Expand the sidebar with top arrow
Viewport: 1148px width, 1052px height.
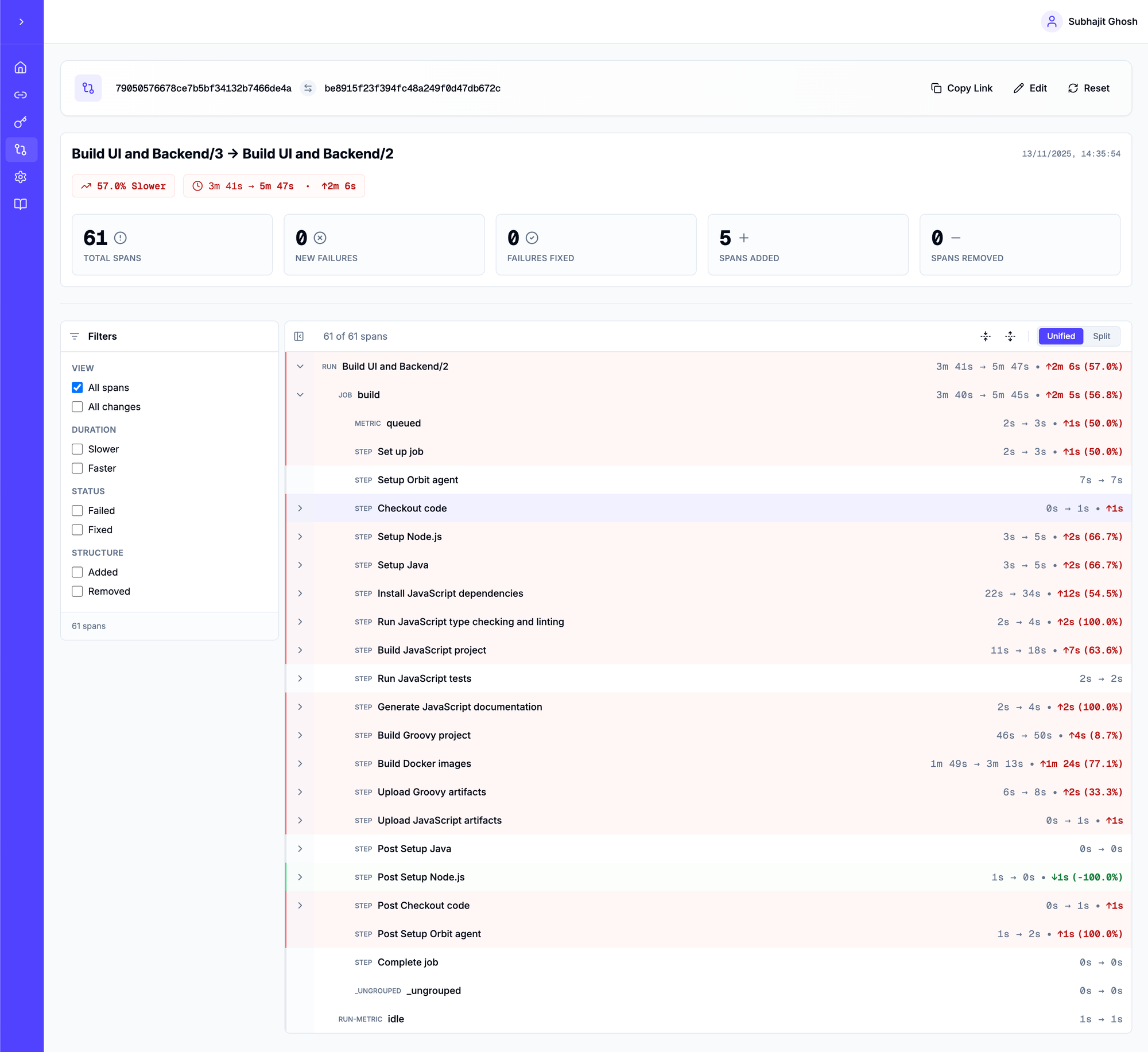pyautogui.click(x=21, y=22)
